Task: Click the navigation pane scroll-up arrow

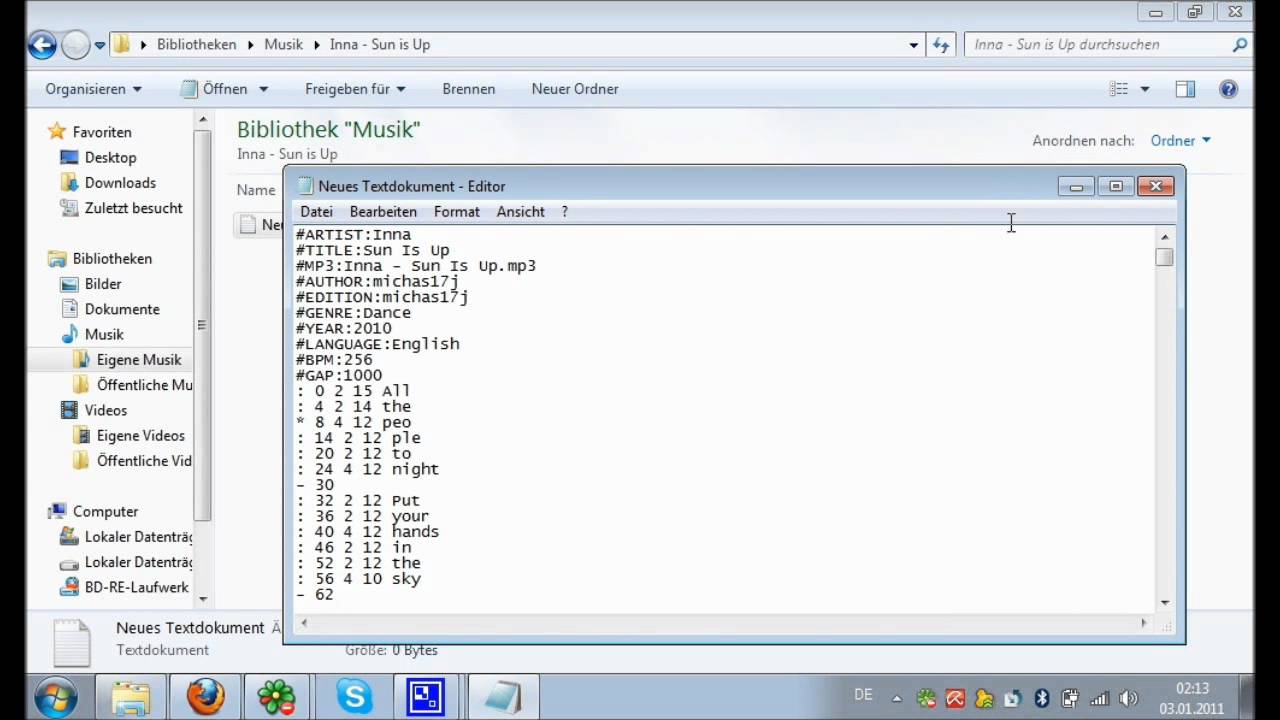Action: (203, 121)
